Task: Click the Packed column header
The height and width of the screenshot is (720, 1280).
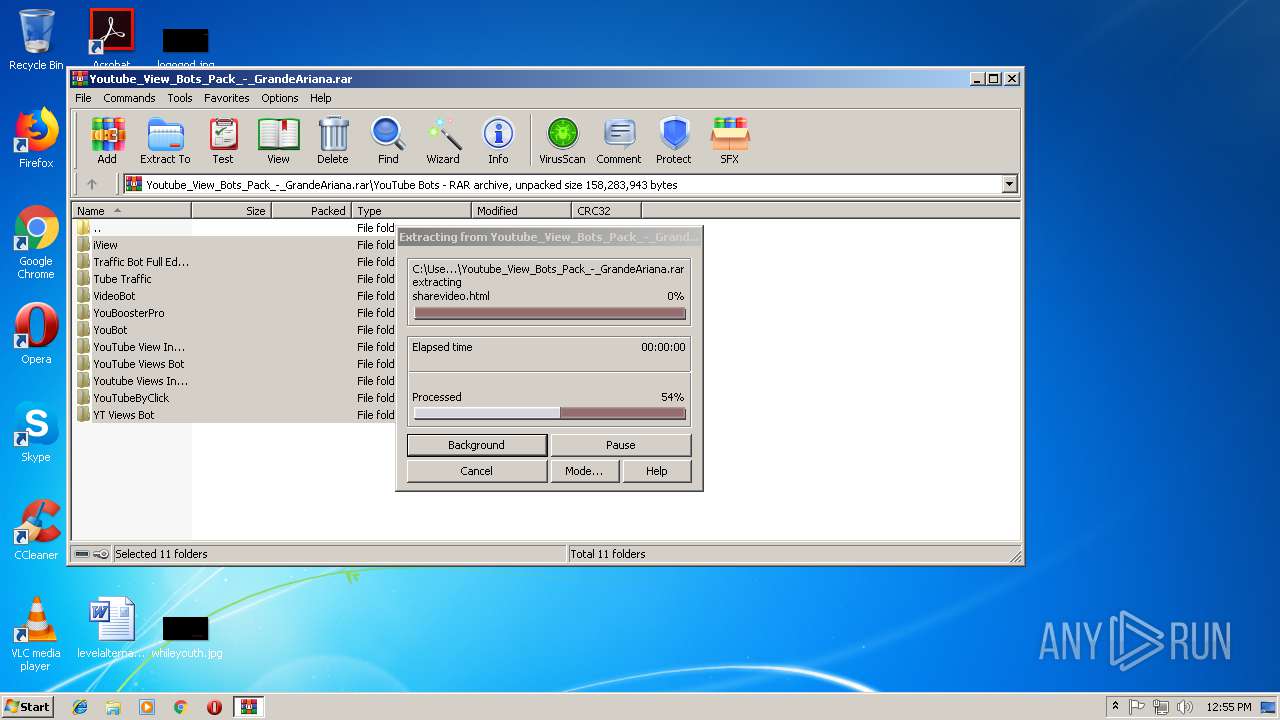Action: click(x=311, y=211)
